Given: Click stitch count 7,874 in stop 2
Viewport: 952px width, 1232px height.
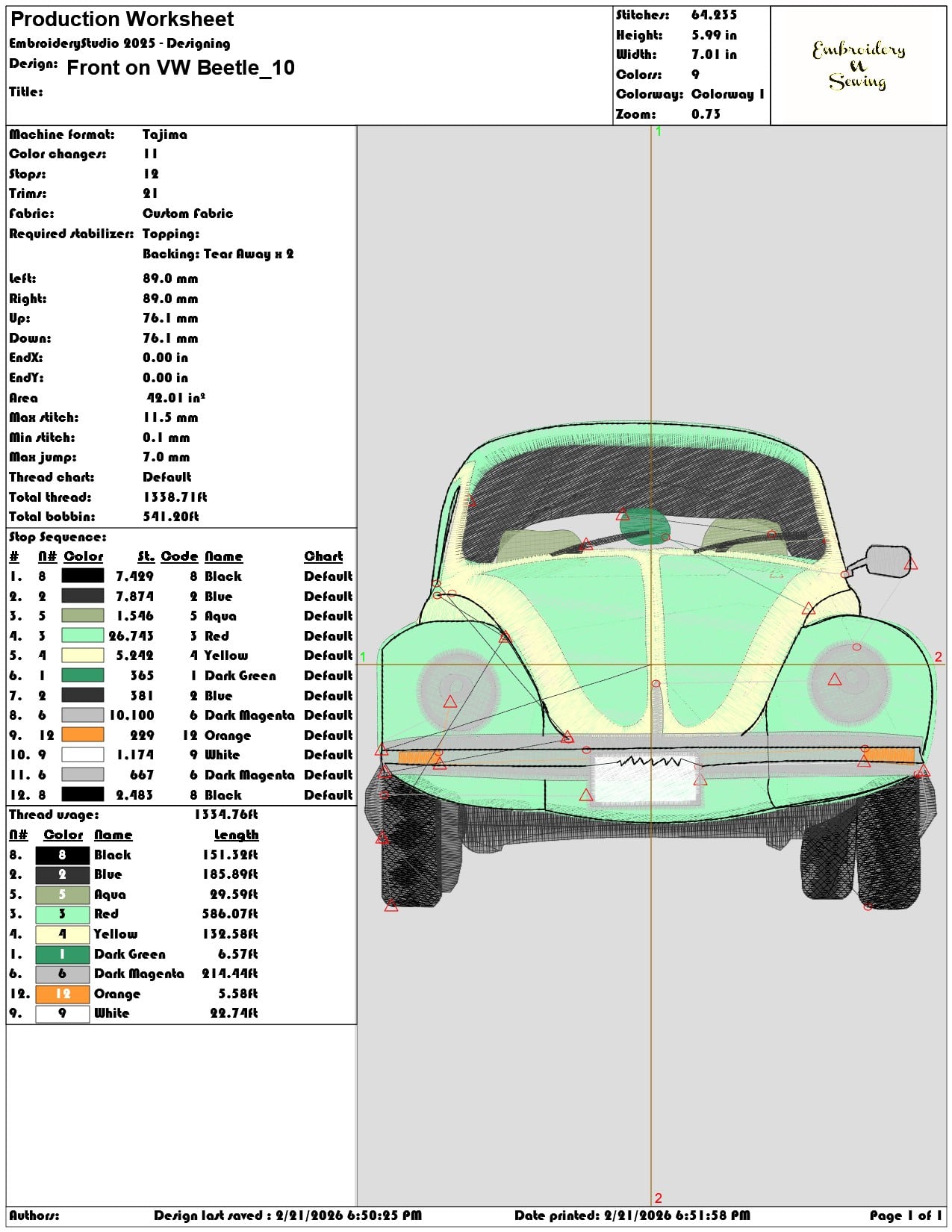Looking at the screenshot, I should coord(135,597).
